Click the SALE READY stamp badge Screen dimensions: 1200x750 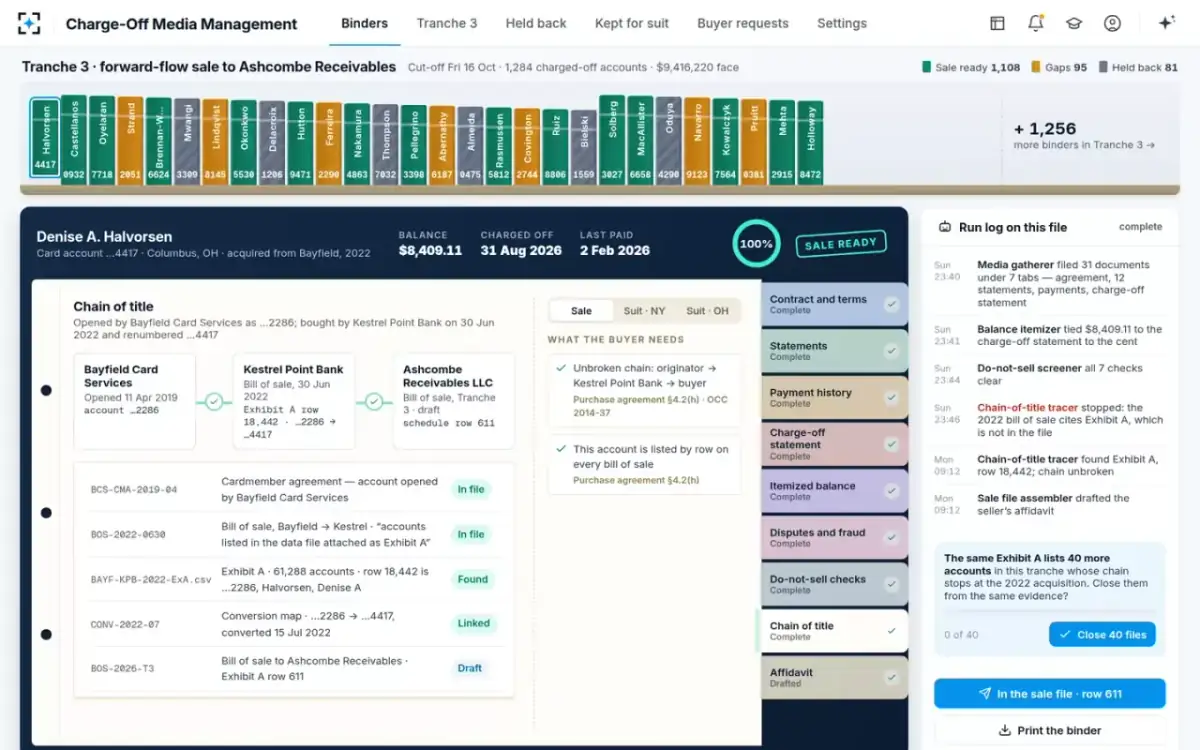coord(841,243)
